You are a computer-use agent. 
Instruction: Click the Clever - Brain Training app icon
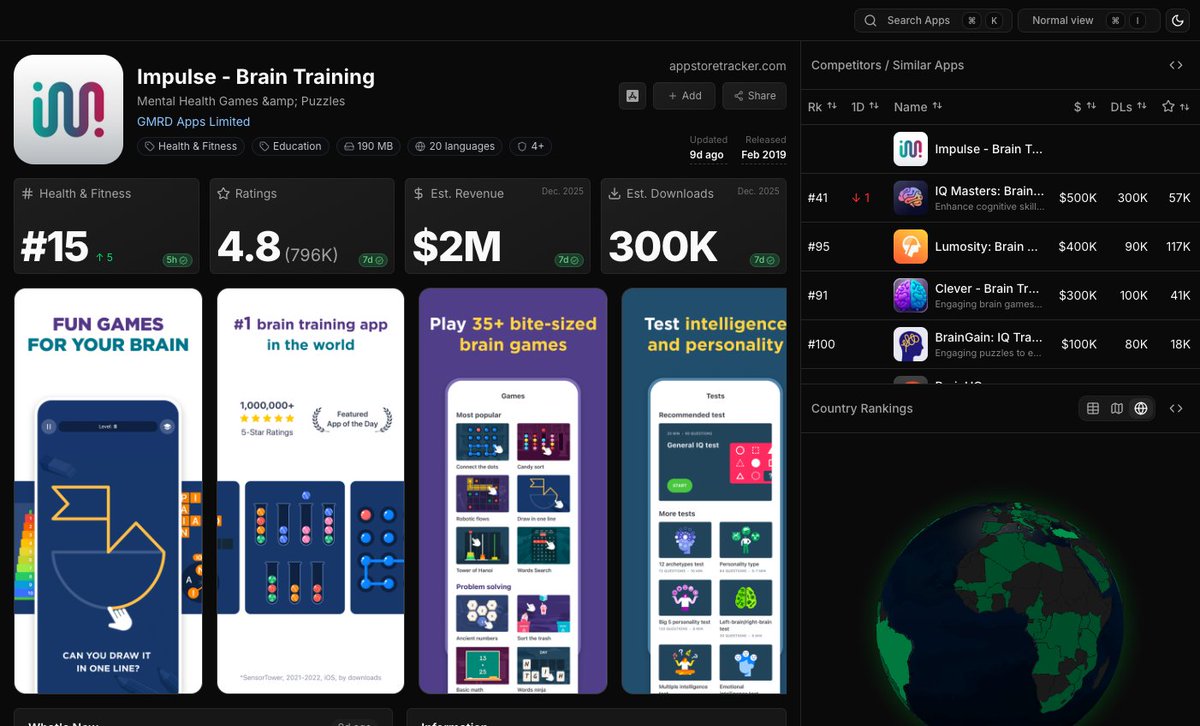click(910, 295)
